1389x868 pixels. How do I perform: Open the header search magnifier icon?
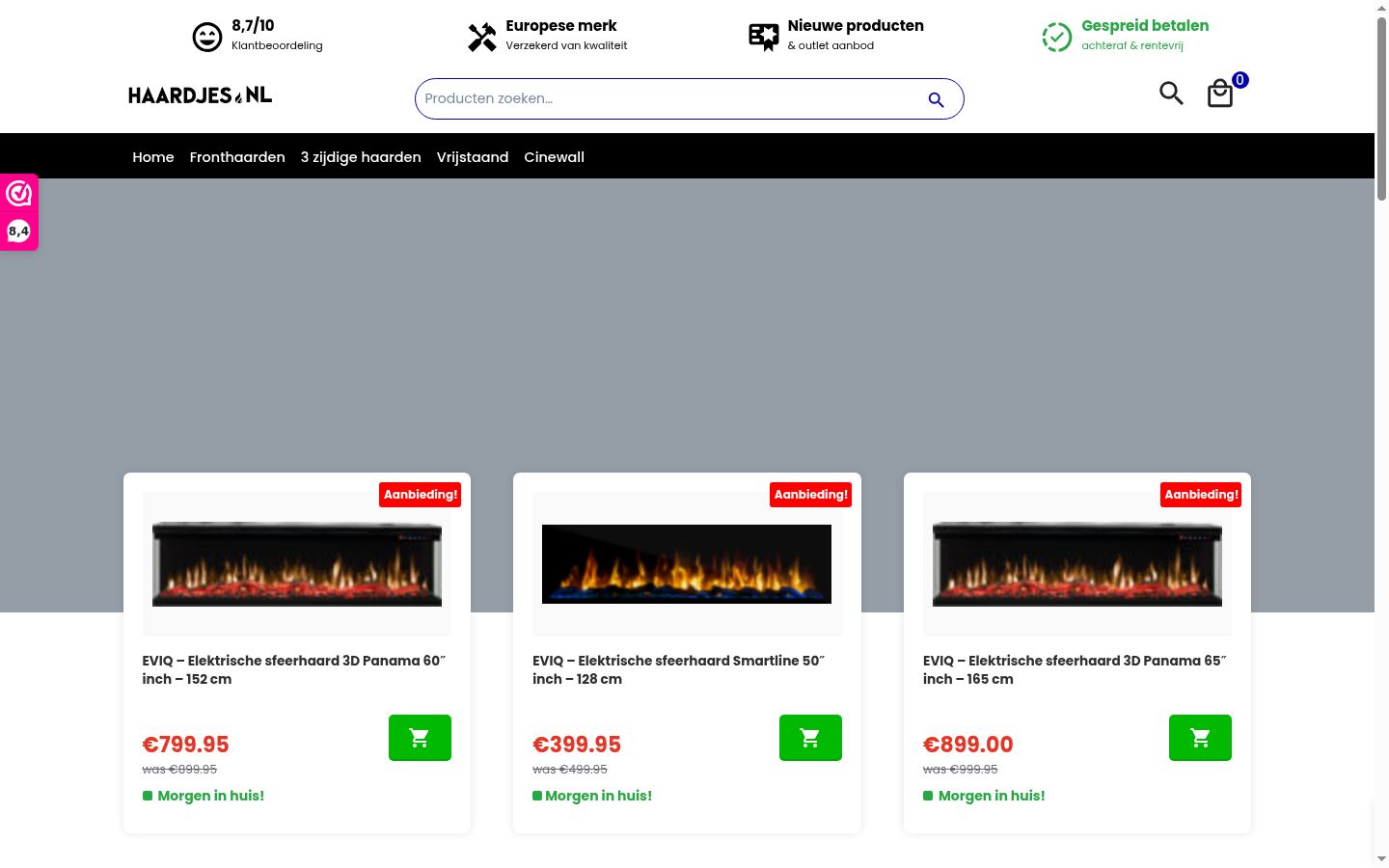point(1171,93)
